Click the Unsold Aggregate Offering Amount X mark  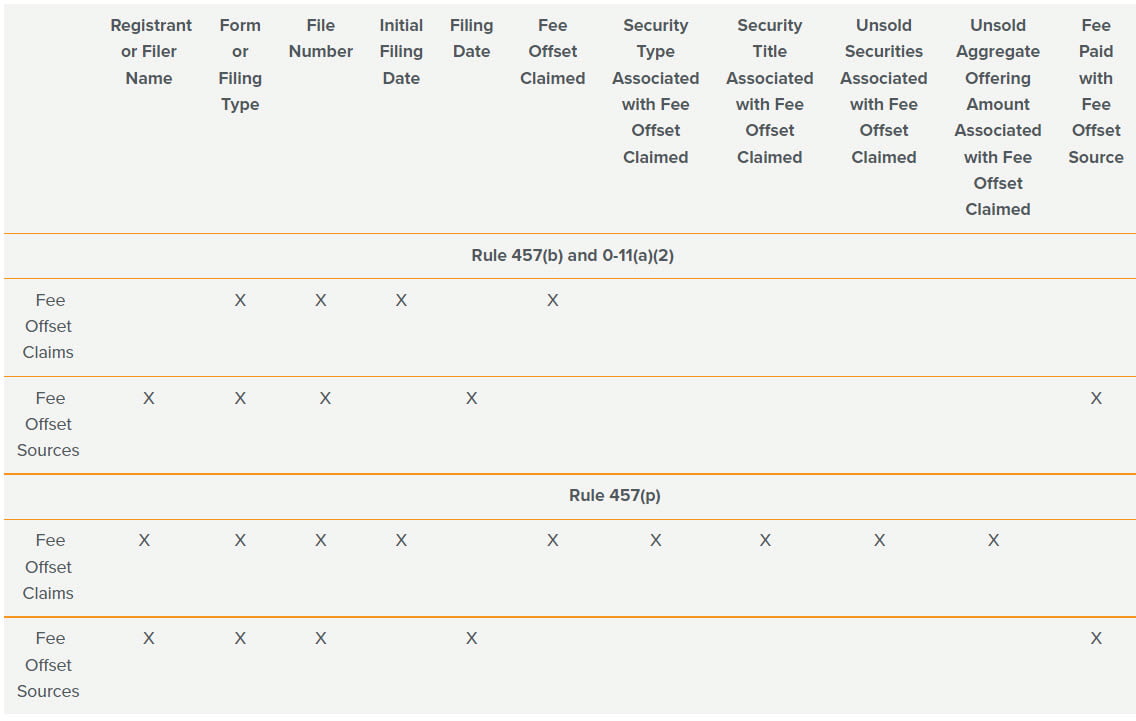(x=993, y=541)
